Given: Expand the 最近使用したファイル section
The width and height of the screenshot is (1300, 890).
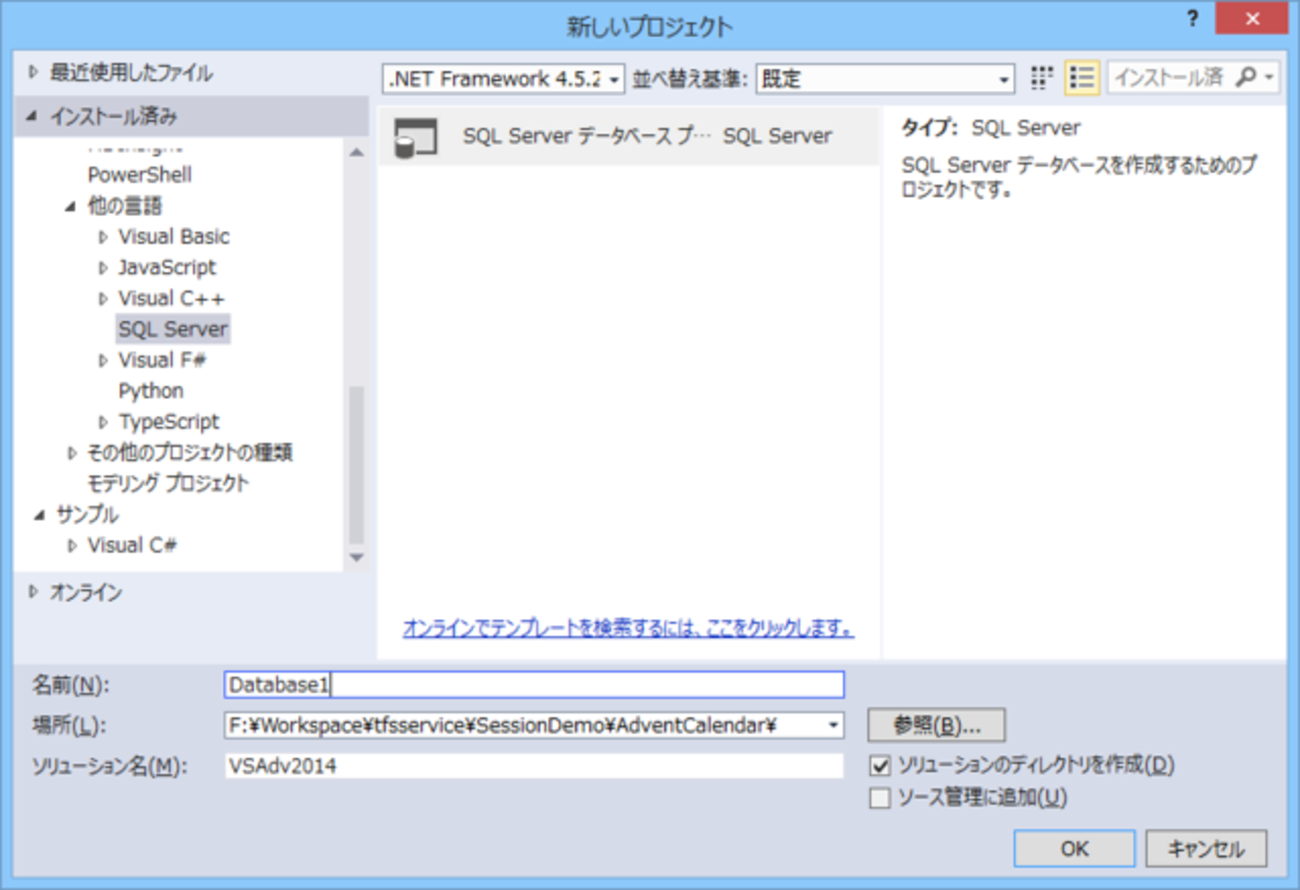Looking at the screenshot, I should pyautogui.click(x=33, y=72).
